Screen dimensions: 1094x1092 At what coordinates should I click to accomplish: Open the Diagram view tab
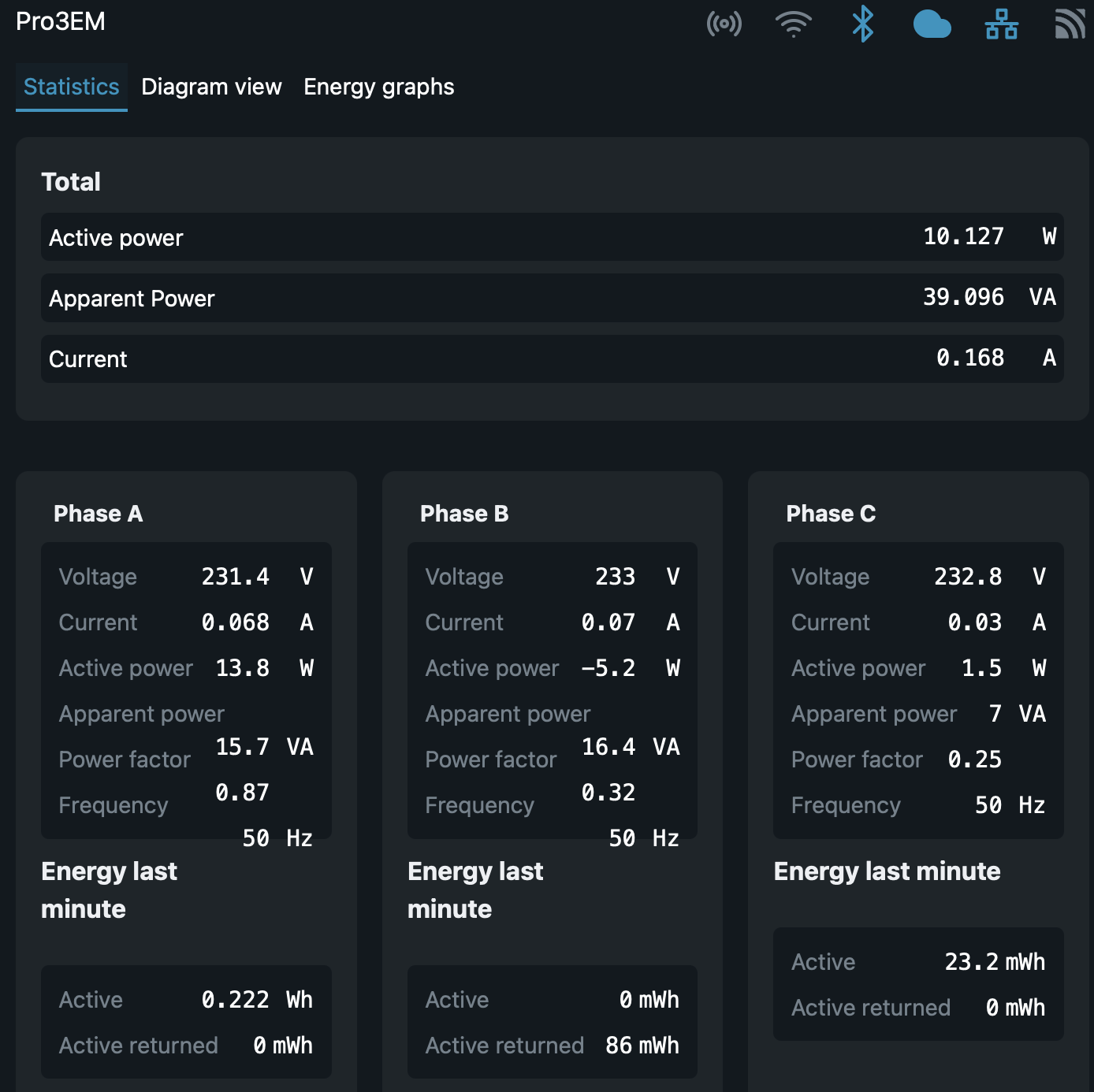click(x=211, y=87)
